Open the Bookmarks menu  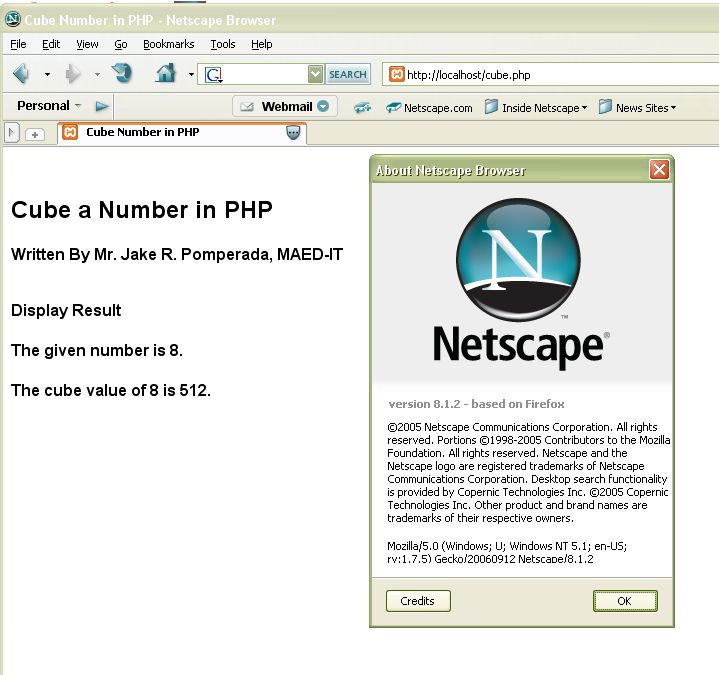click(x=169, y=44)
